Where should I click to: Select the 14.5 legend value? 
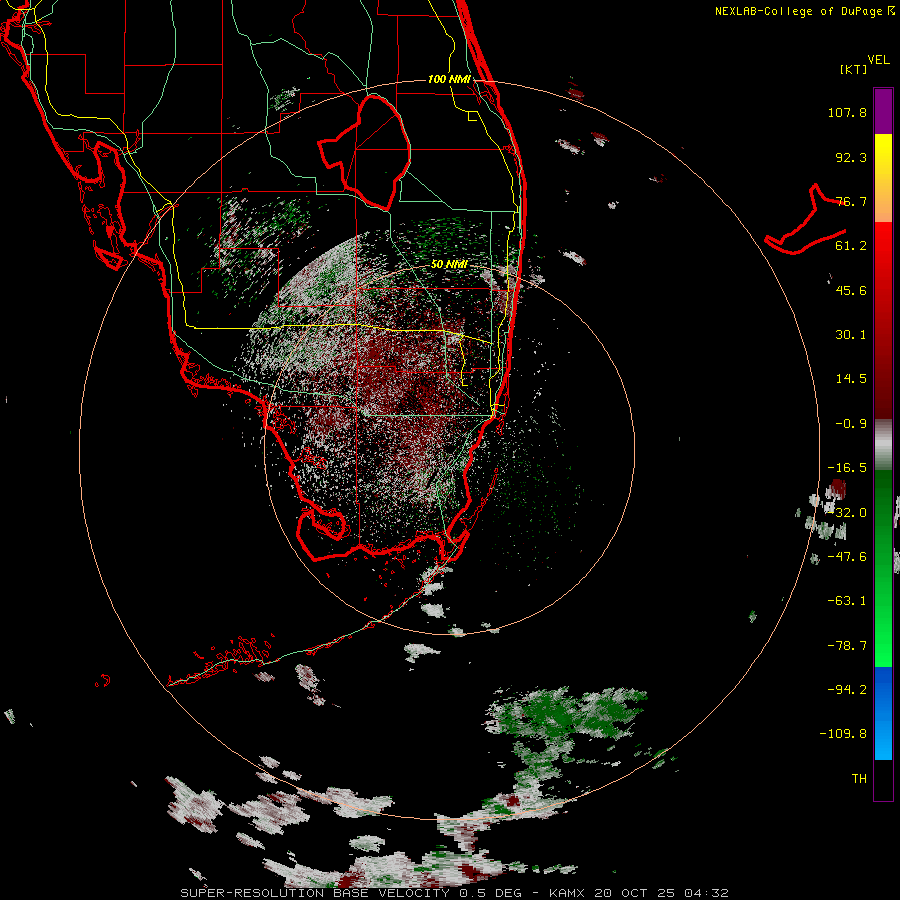pos(851,379)
